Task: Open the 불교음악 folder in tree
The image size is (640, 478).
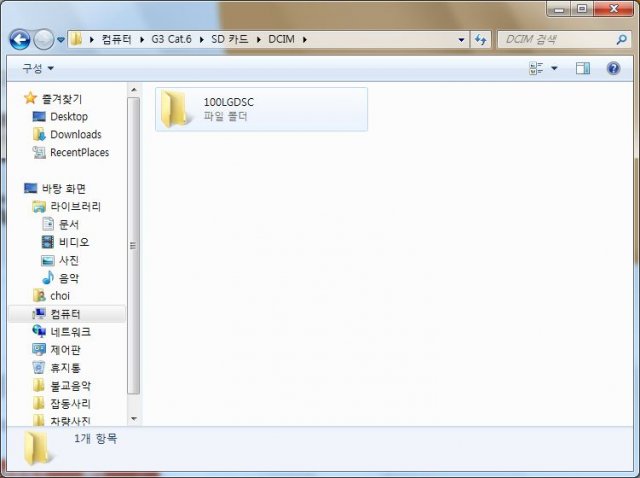Action: coord(70,386)
